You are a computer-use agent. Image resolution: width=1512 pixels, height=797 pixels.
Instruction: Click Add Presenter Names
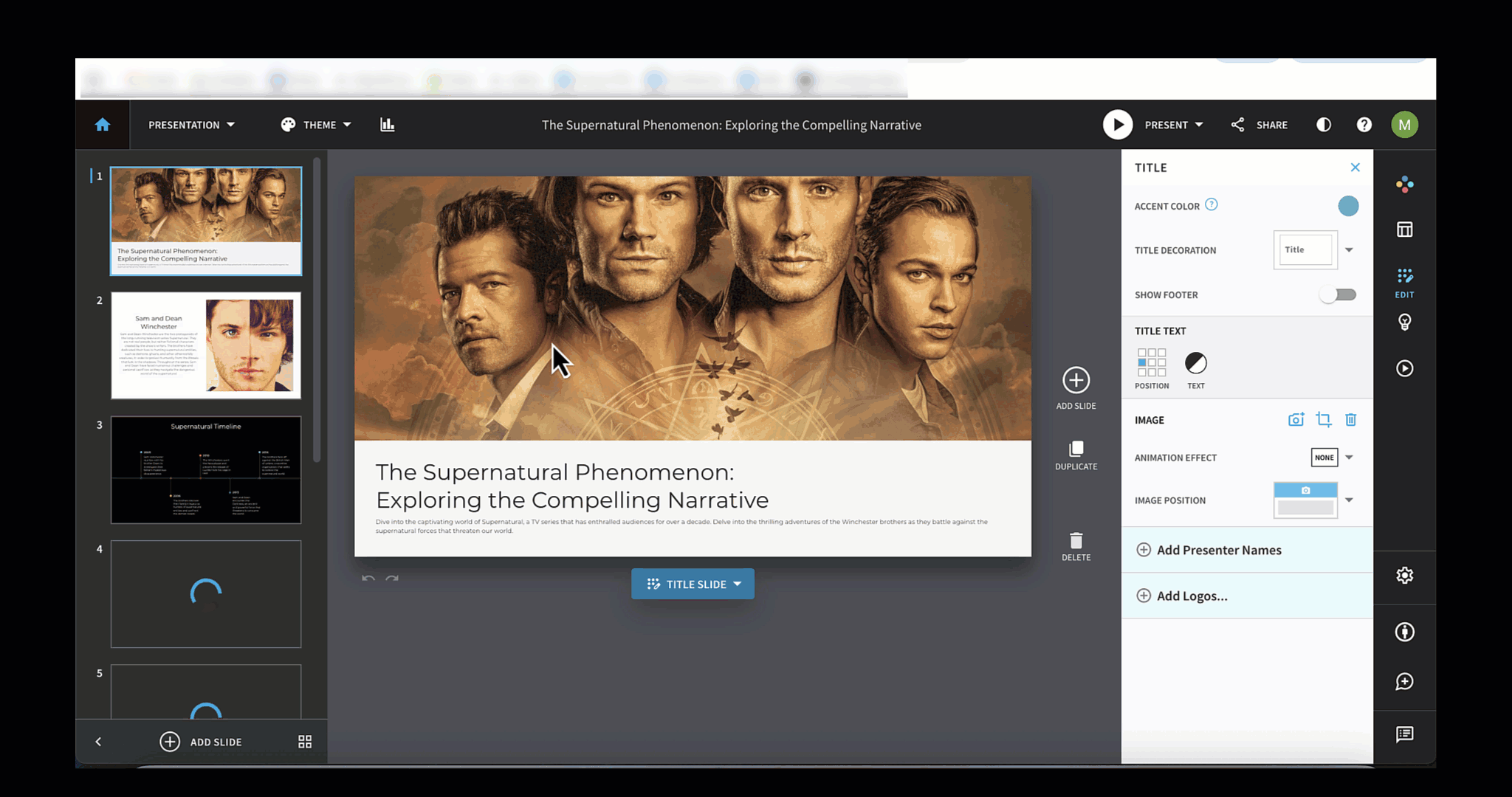click(1247, 550)
